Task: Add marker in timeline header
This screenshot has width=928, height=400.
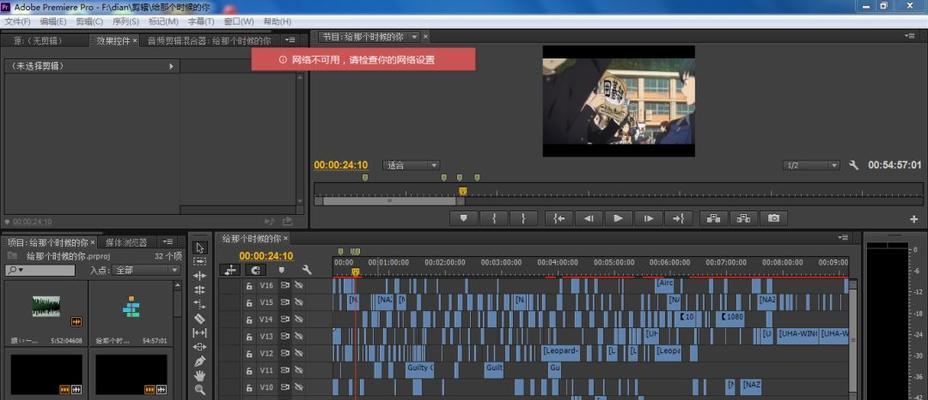Action: click(x=282, y=270)
